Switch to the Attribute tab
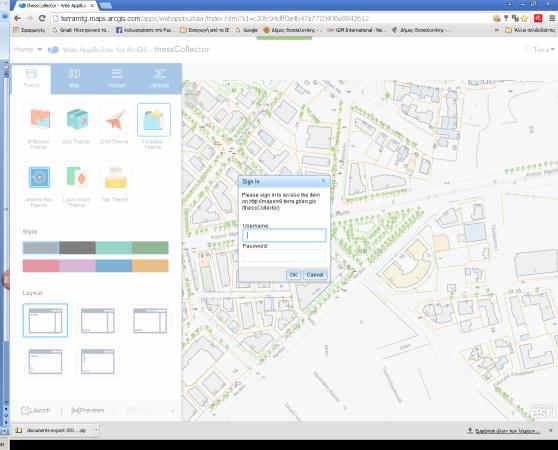Screen dimensions: 558x450 pyautogui.click(x=159, y=79)
